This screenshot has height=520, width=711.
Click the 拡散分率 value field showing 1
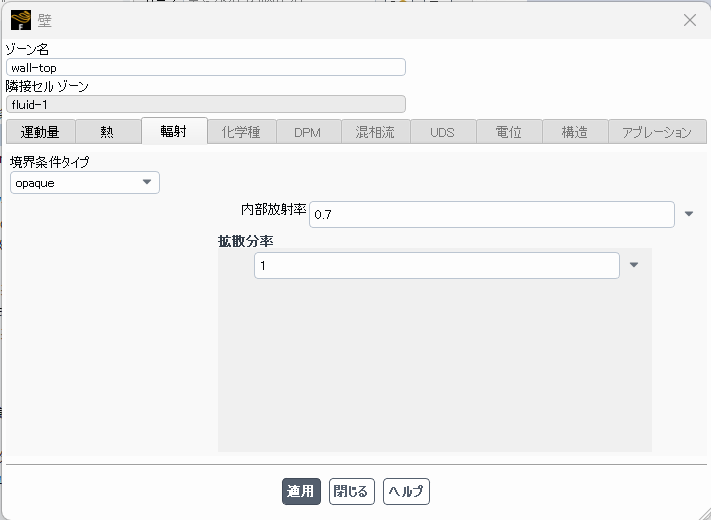(x=437, y=266)
